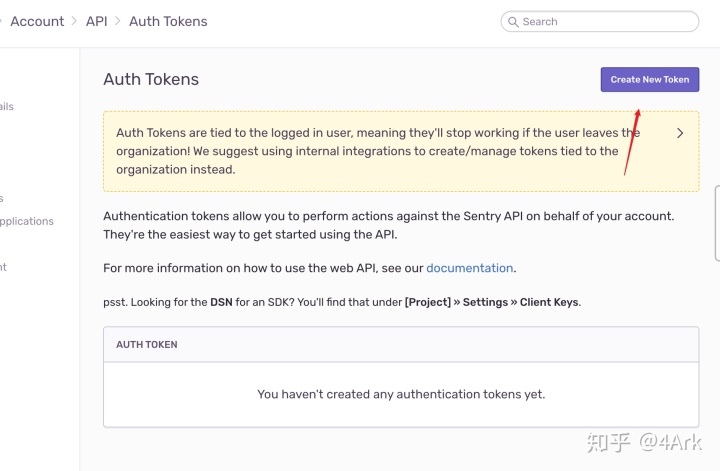
Task: Click the Auth Tokens page heading
Action: (x=151, y=79)
